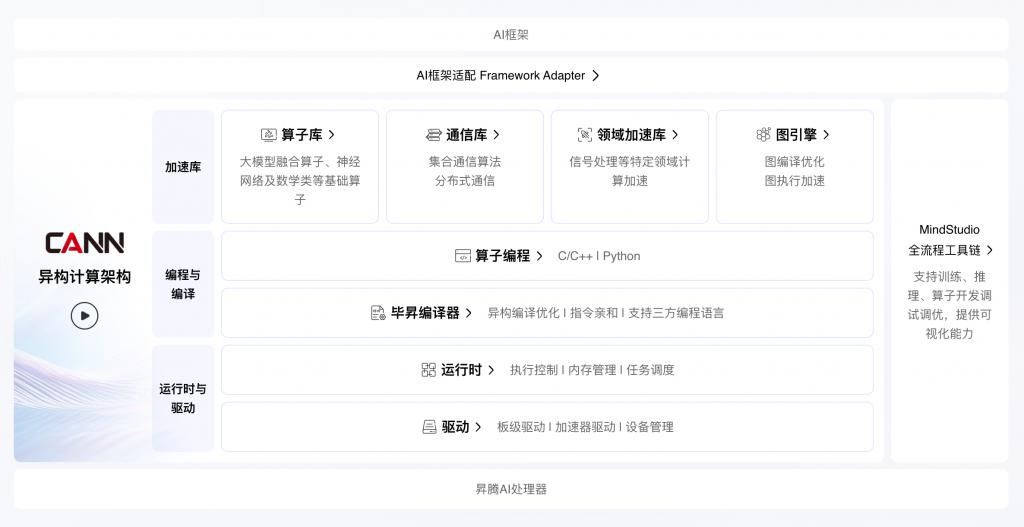Open the 算子编程 link
The image size is (1024, 527).
(502, 256)
